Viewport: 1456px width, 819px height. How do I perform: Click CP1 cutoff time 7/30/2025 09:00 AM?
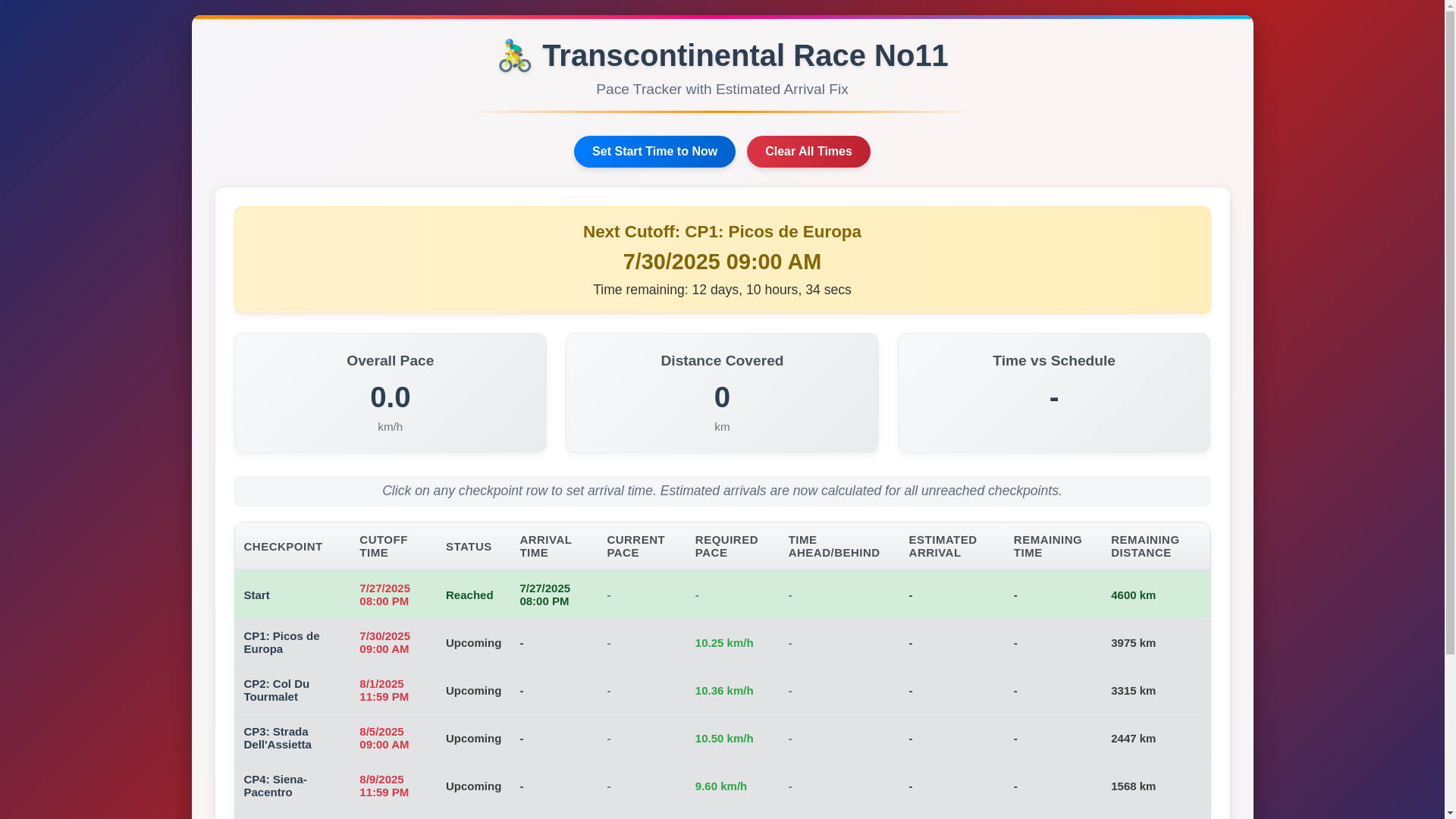coord(384,643)
